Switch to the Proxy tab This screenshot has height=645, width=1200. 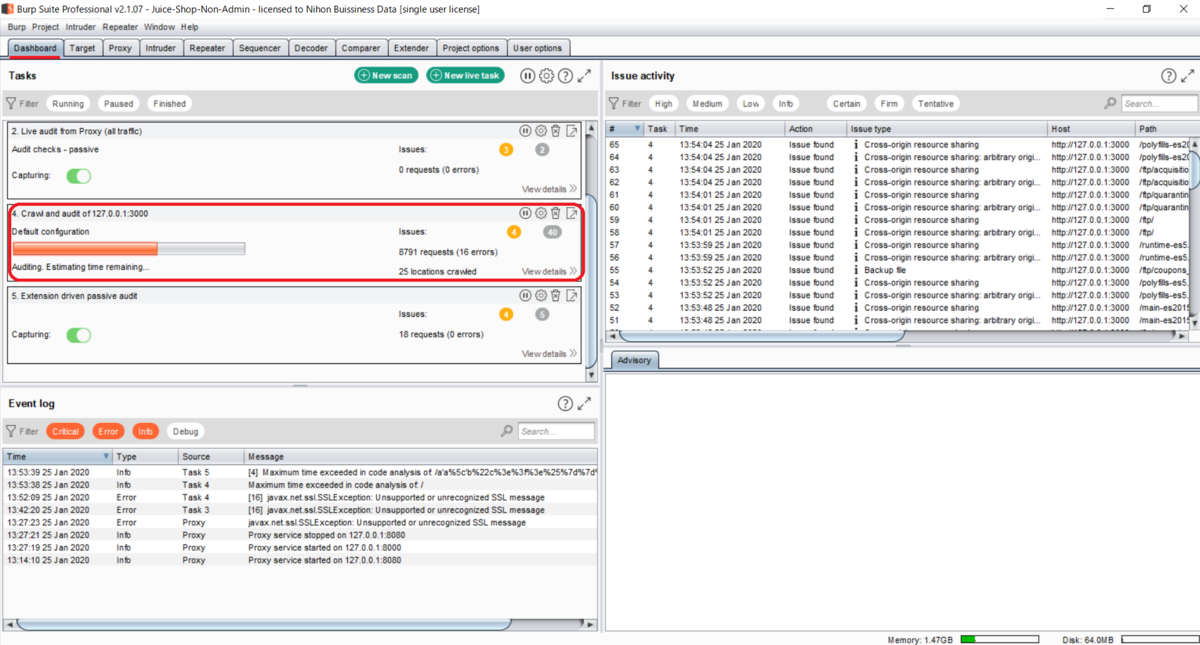point(120,48)
